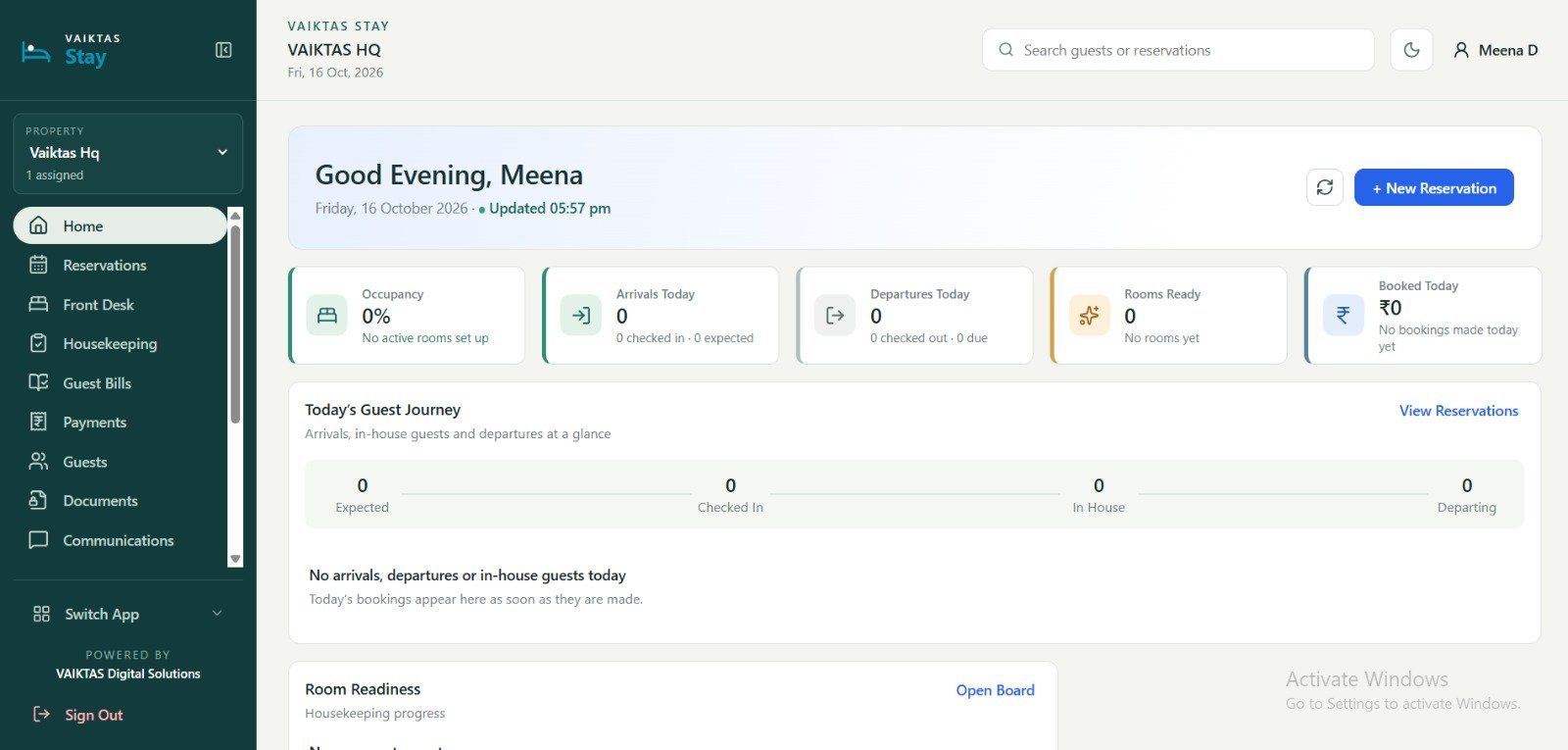Select Documents in the sidebar
The height and width of the screenshot is (750, 1568).
pyautogui.click(x=120, y=500)
